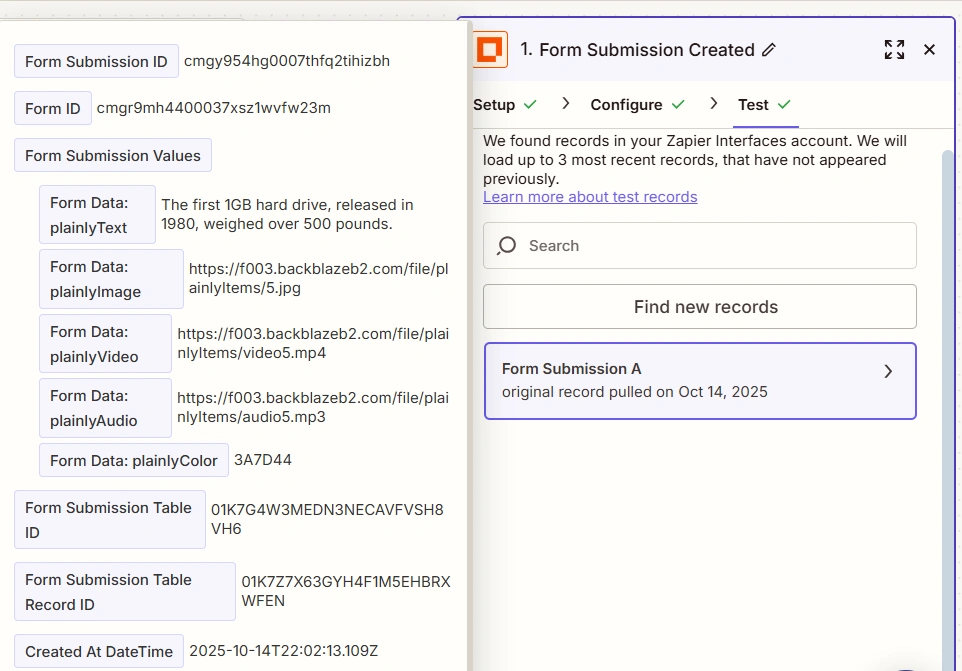Click the Form Submission ID label
Screen dimensions: 962x671
coord(96,61)
